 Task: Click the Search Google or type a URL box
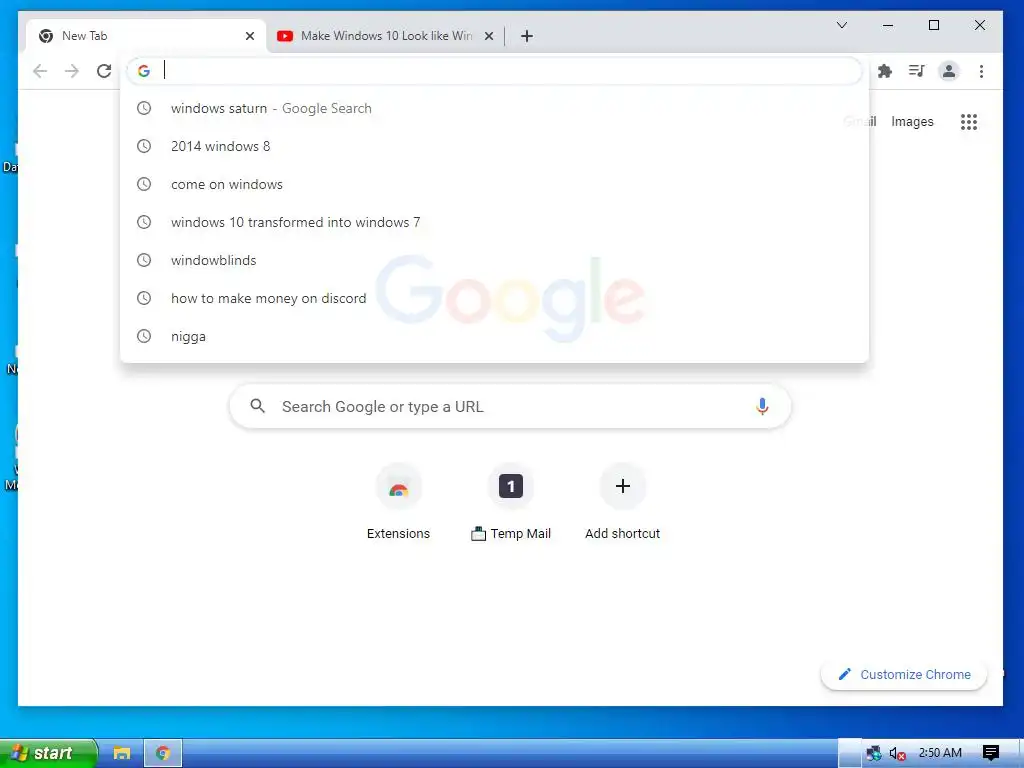pos(510,406)
